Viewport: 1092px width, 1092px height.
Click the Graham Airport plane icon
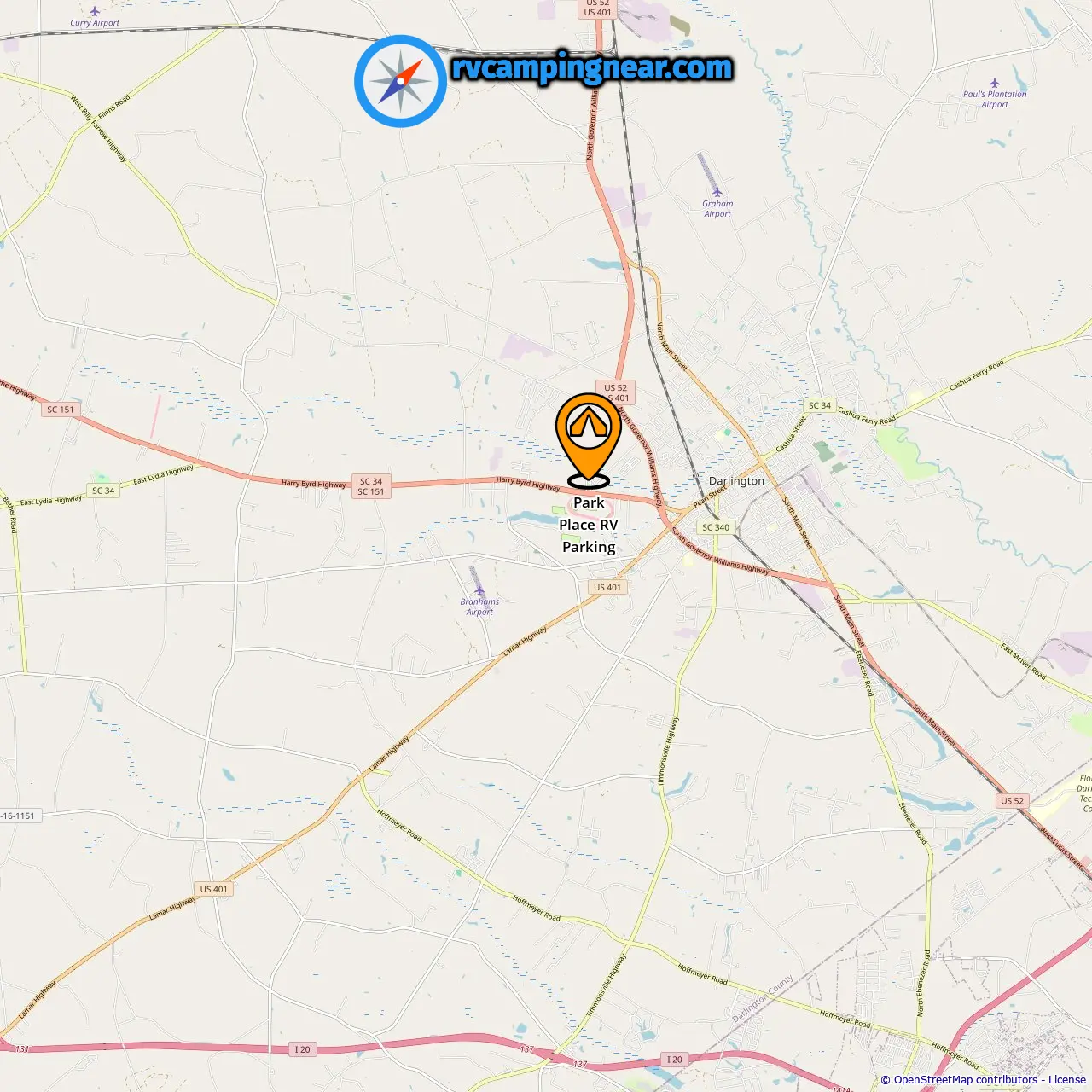point(717,192)
